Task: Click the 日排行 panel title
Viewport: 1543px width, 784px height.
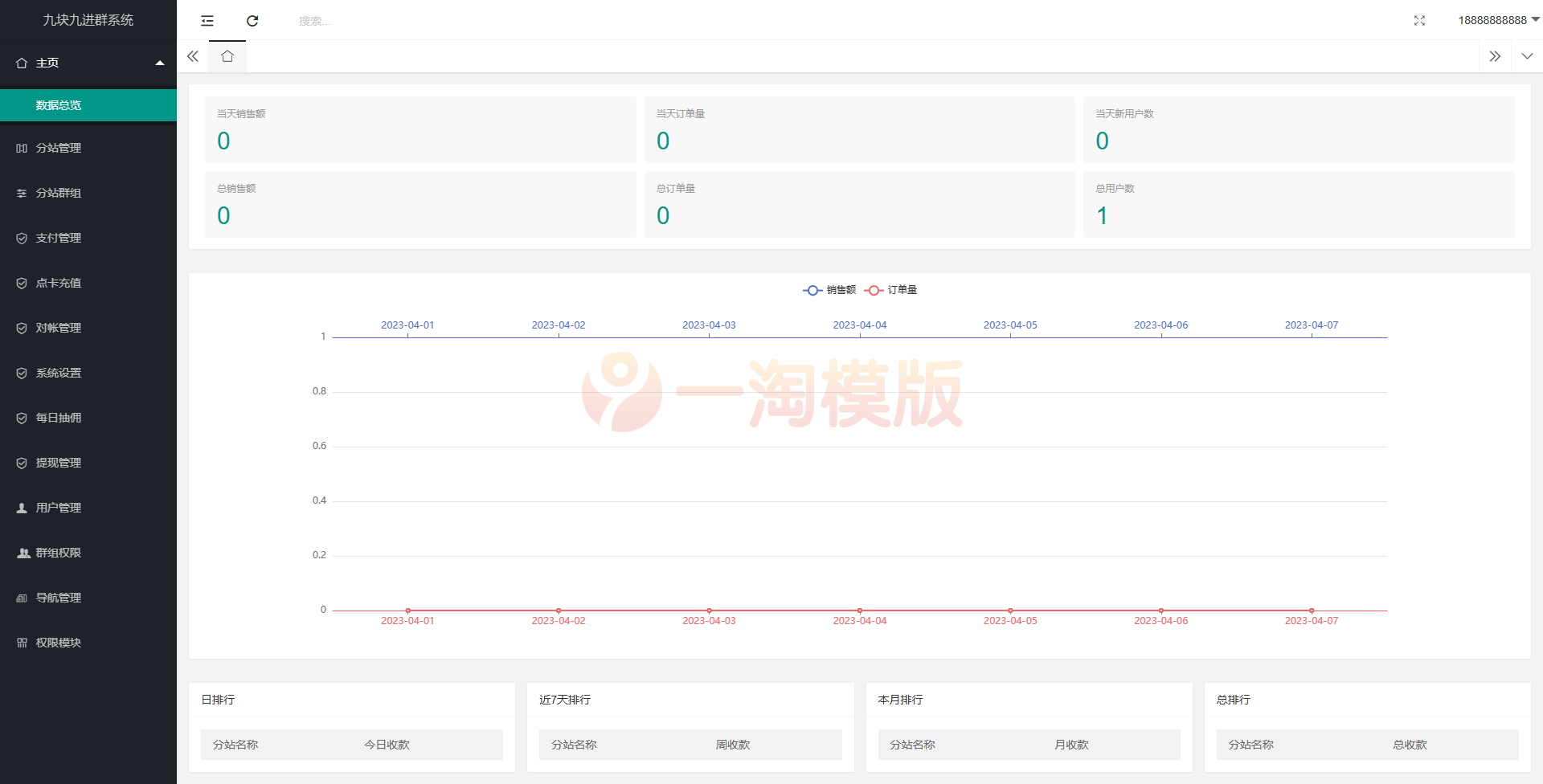Action: [218, 700]
